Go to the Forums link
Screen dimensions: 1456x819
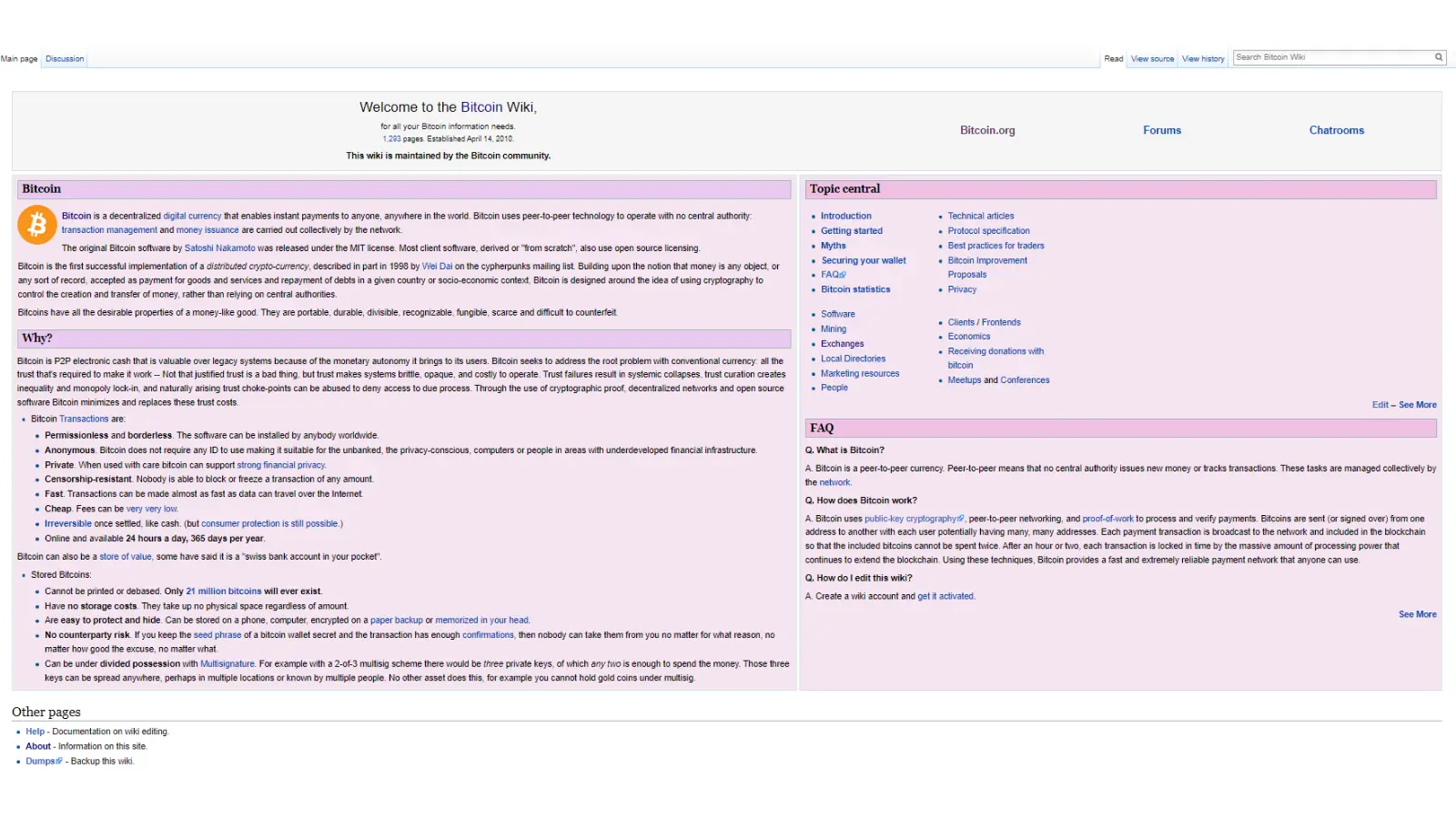(1162, 130)
